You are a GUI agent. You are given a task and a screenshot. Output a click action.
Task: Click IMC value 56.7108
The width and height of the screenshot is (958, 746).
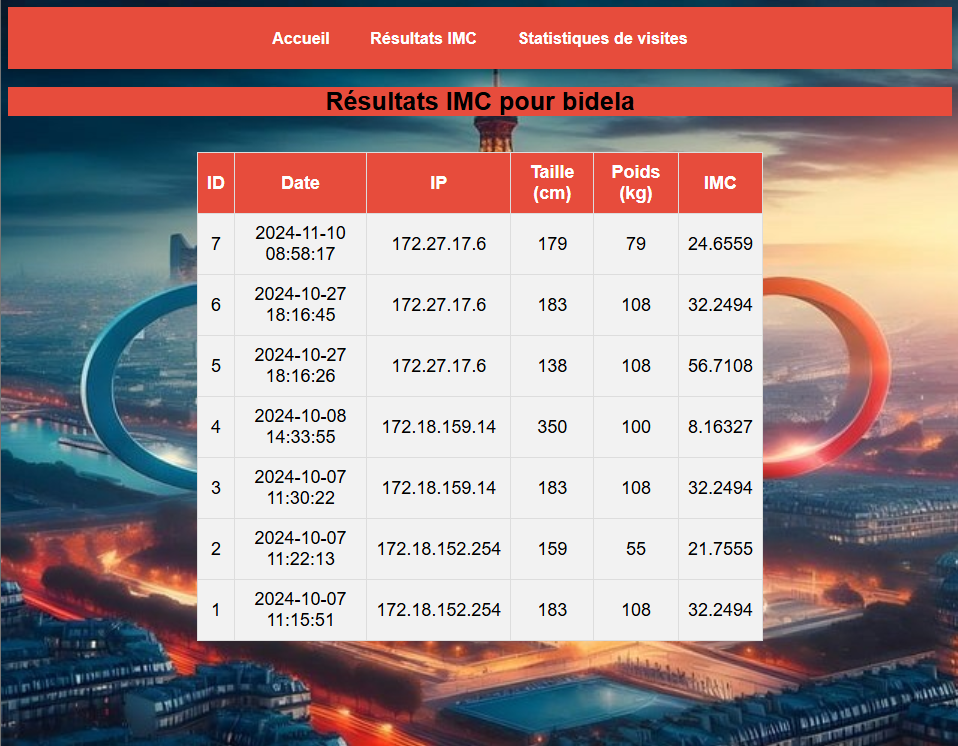tap(720, 366)
